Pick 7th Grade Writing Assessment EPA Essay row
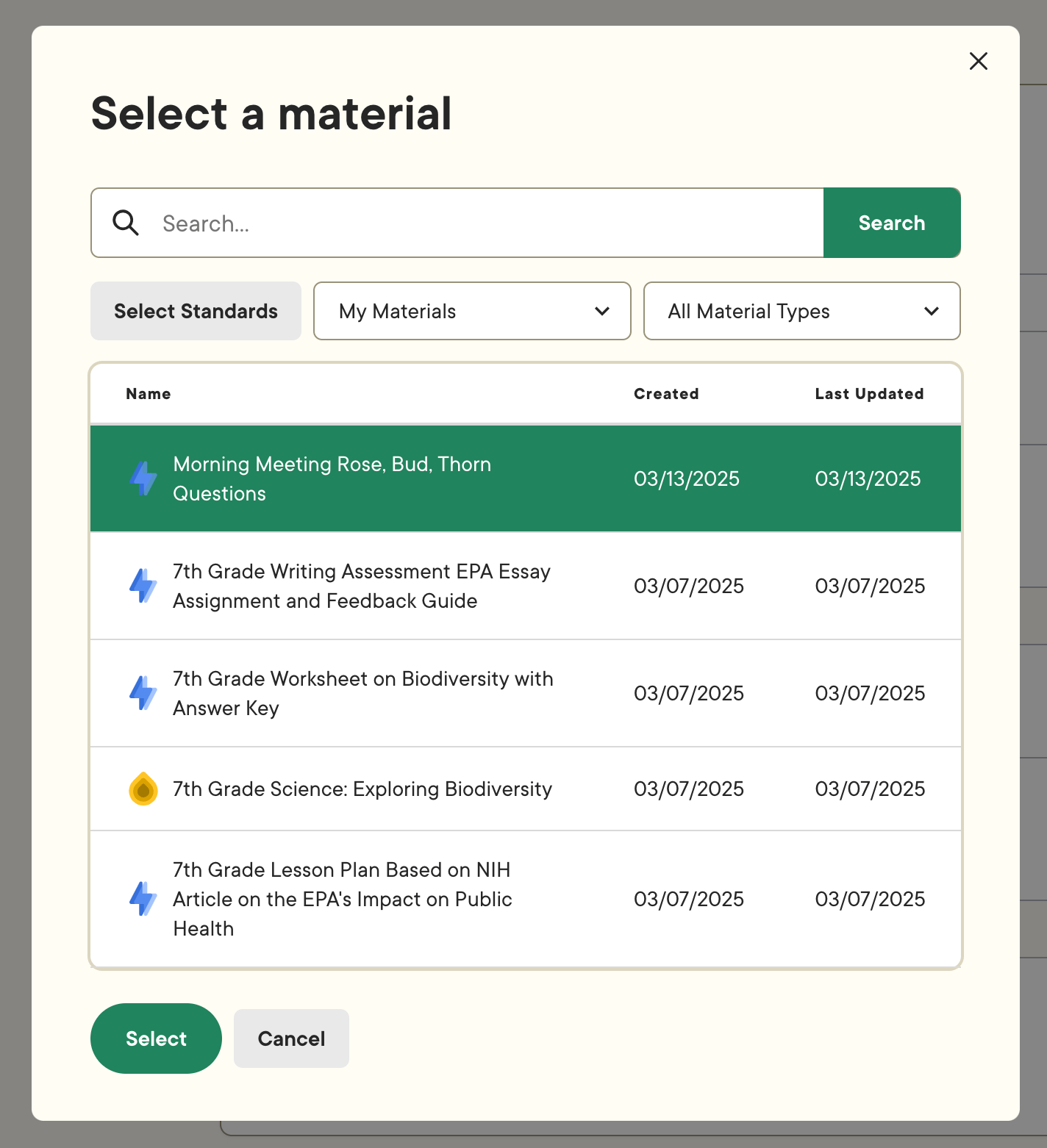1047x1148 pixels. click(526, 586)
